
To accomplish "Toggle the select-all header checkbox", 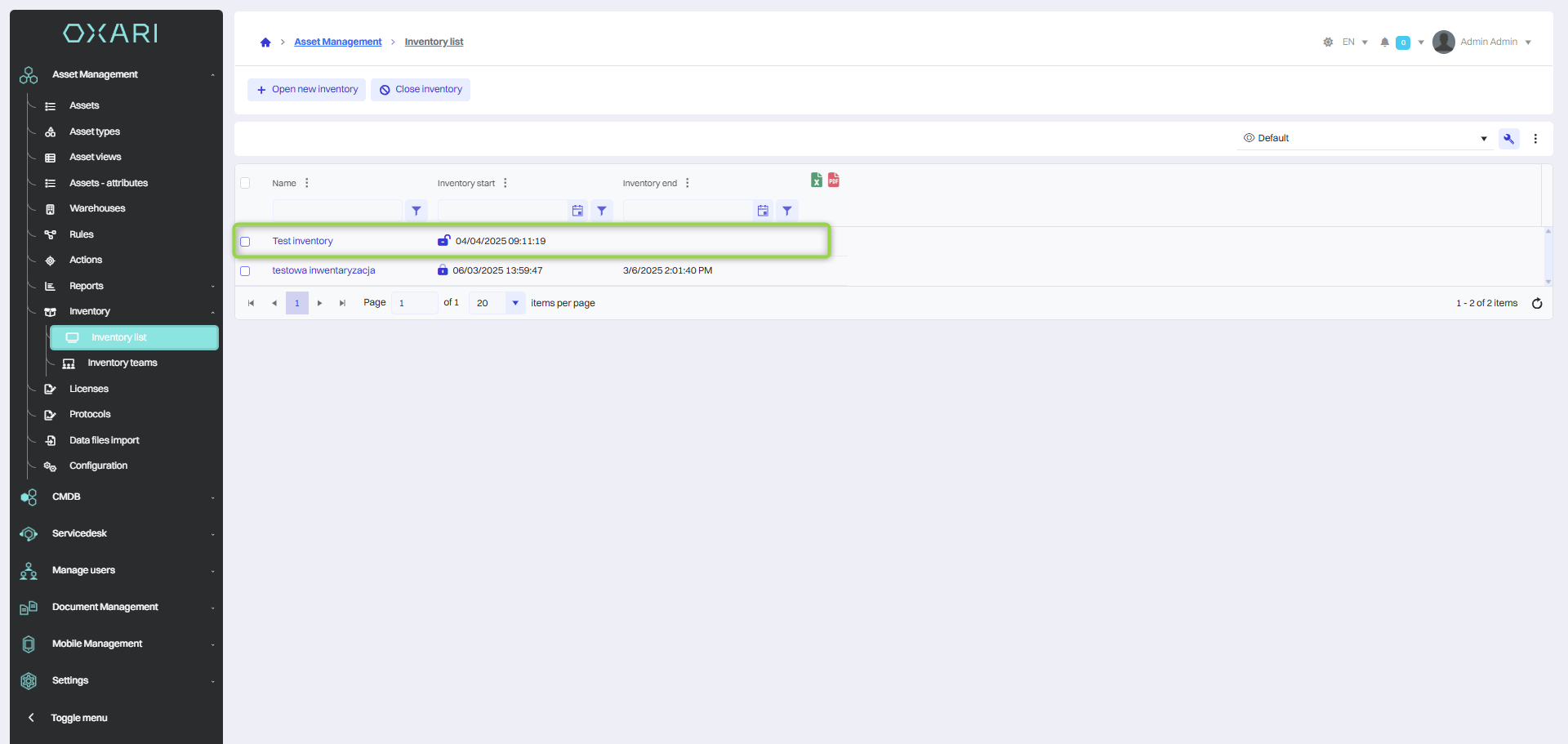I will 245,183.
